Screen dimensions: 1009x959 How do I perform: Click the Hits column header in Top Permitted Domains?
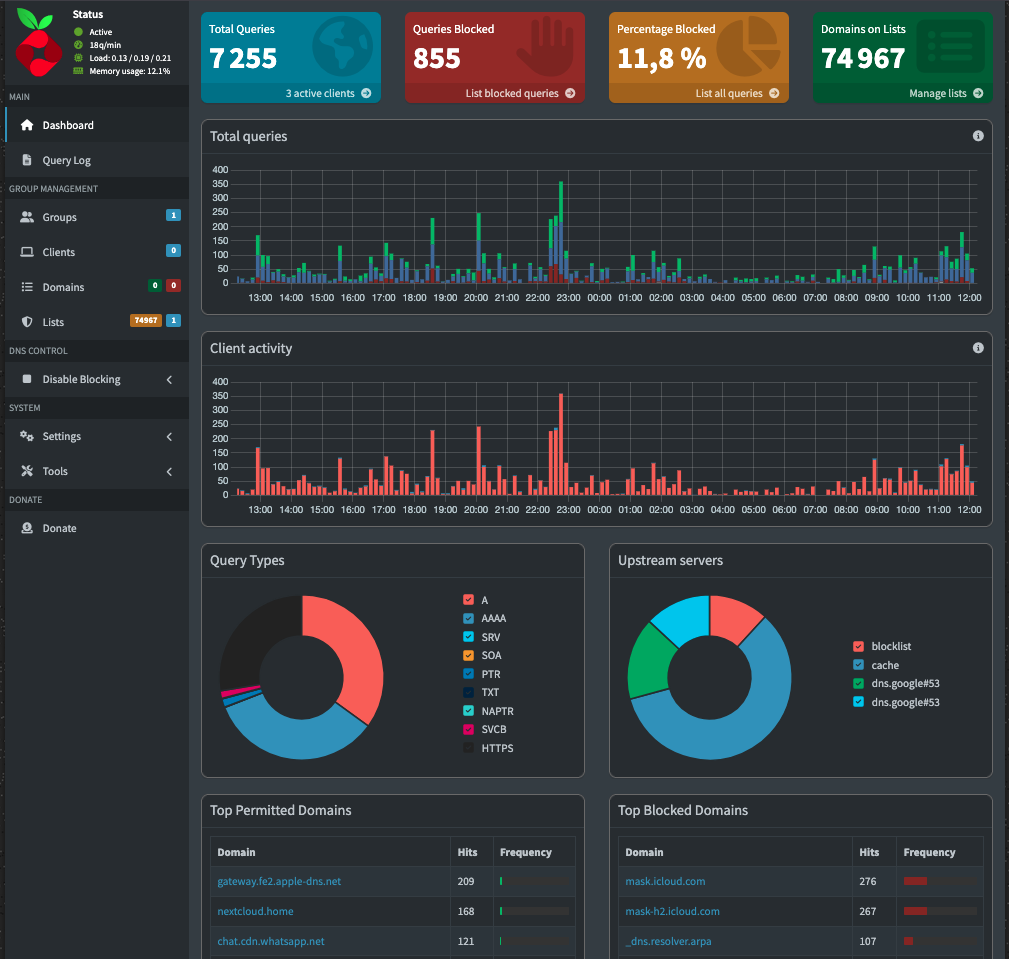pyautogui.click(x=467, y=852)
